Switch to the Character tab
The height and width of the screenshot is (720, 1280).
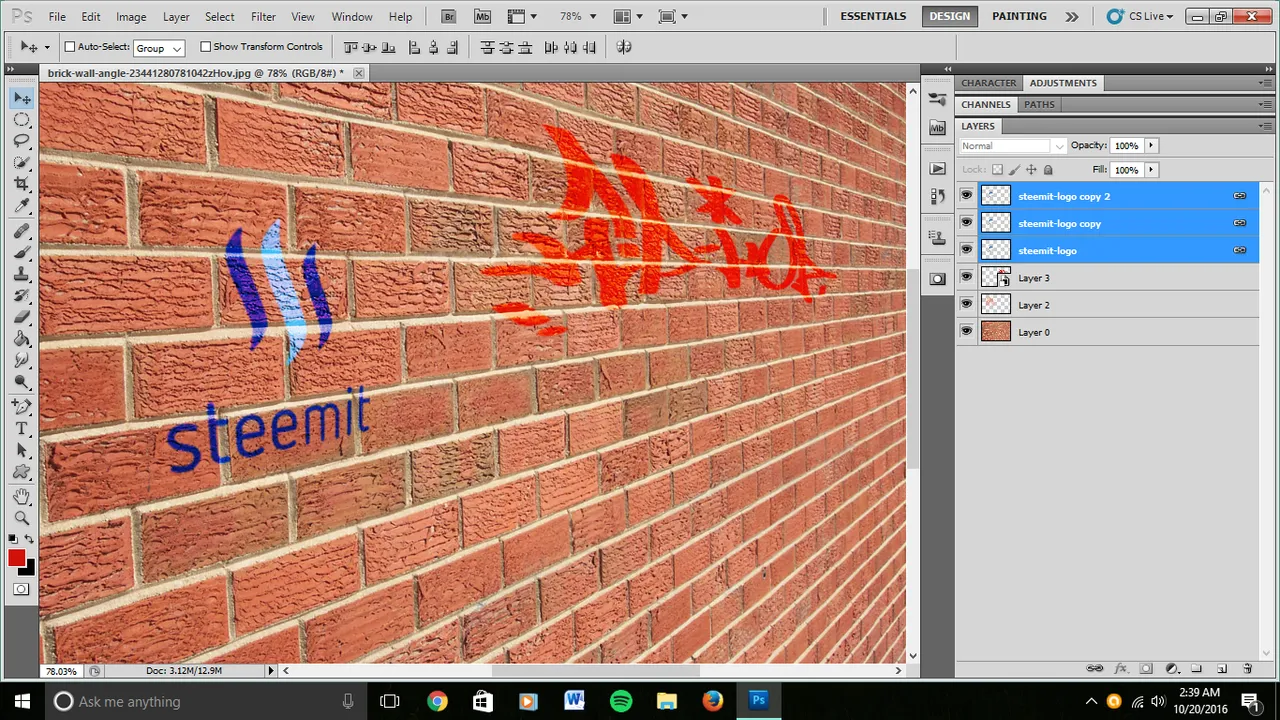pos(988,83)
